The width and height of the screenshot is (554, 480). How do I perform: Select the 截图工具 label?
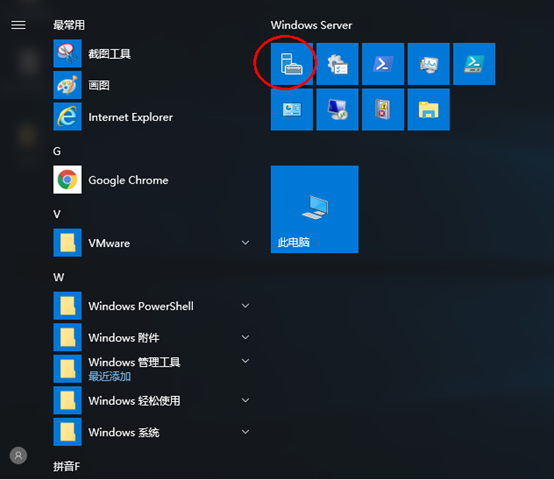pyautogui.click(x=110, y=54)
